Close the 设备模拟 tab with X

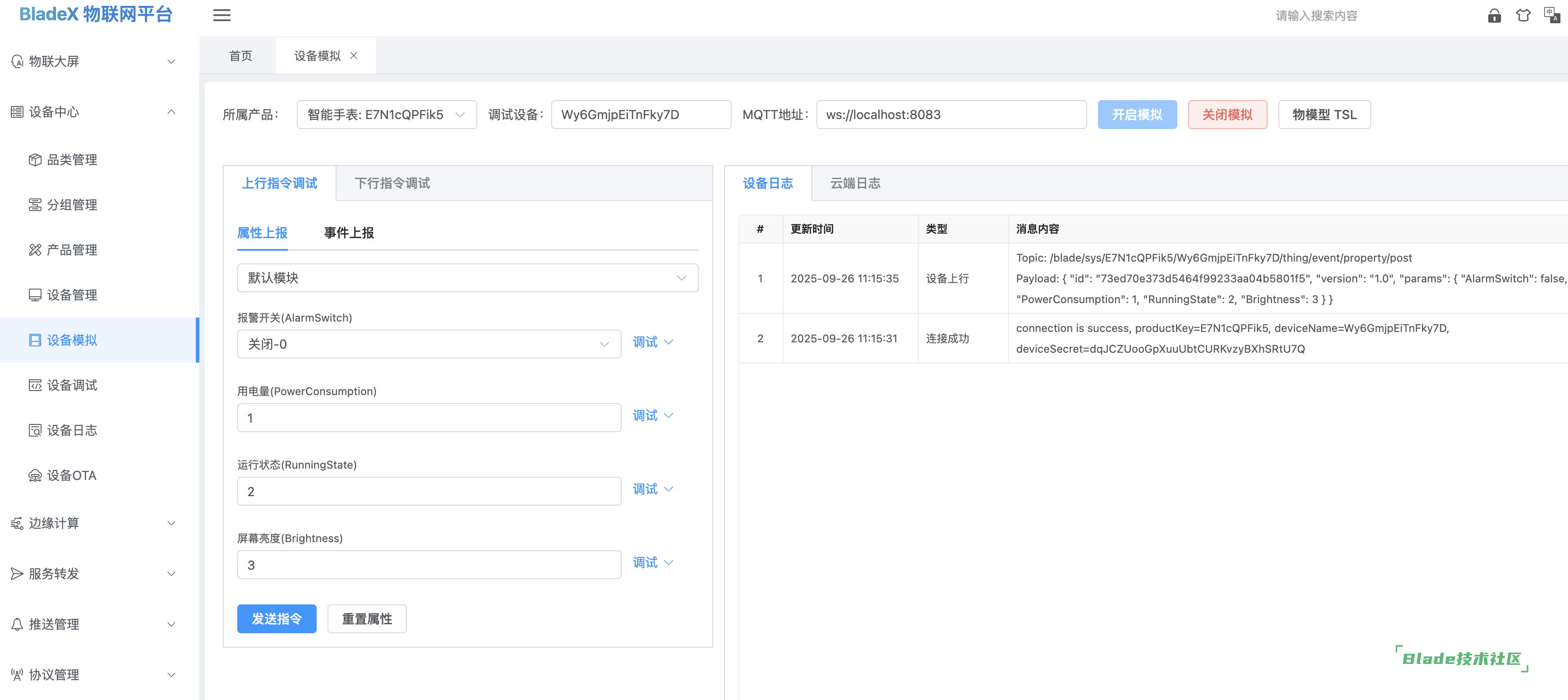[x=354, y=55]
